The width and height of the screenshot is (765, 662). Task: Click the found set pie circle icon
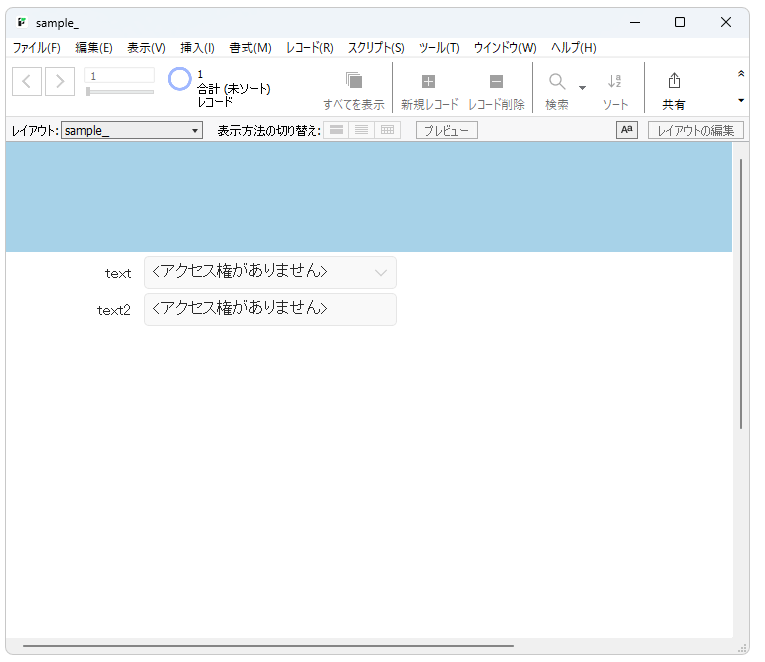(x=180, y=79)
